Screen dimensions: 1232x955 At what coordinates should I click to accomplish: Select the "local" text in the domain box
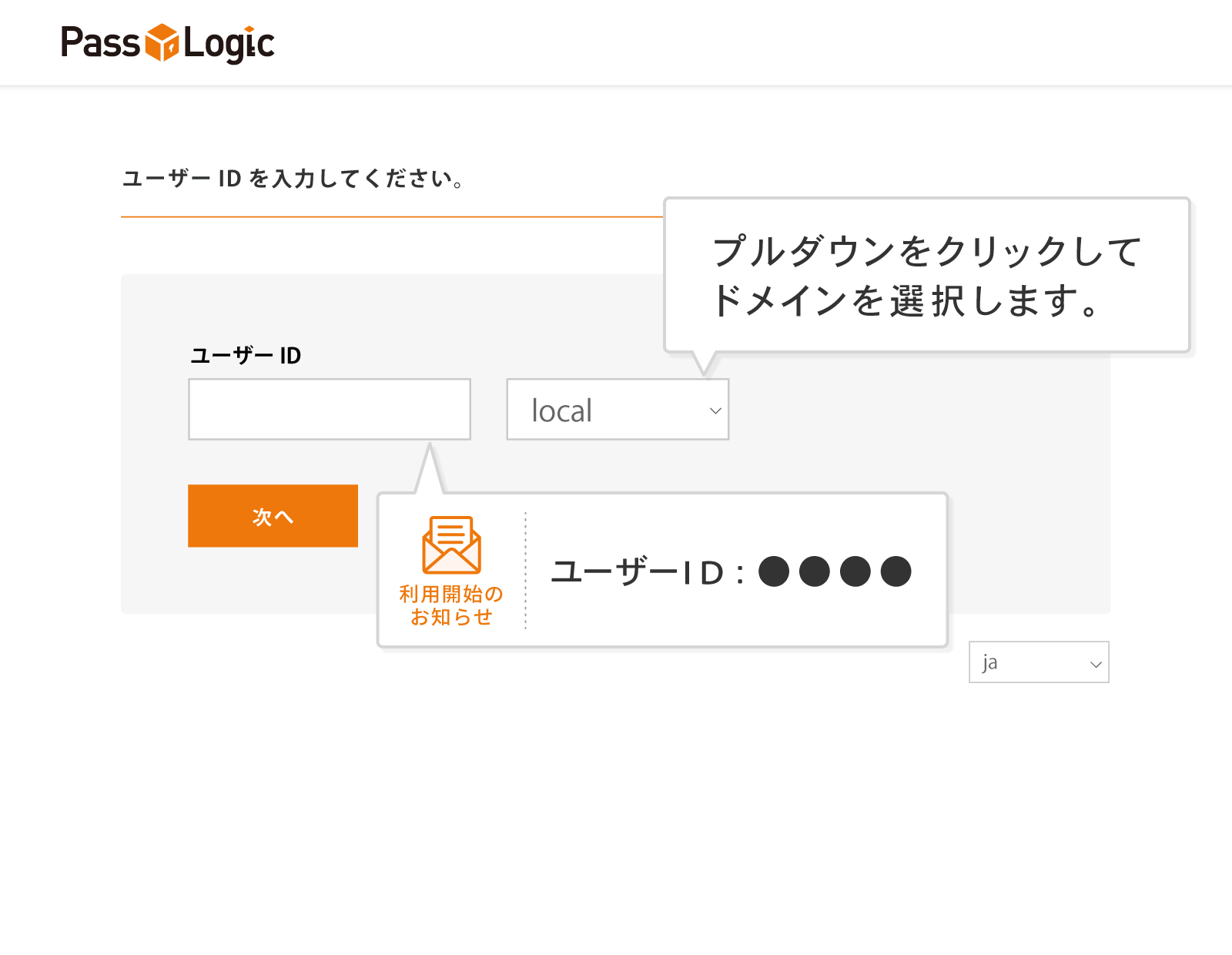[x=562, y=411]
